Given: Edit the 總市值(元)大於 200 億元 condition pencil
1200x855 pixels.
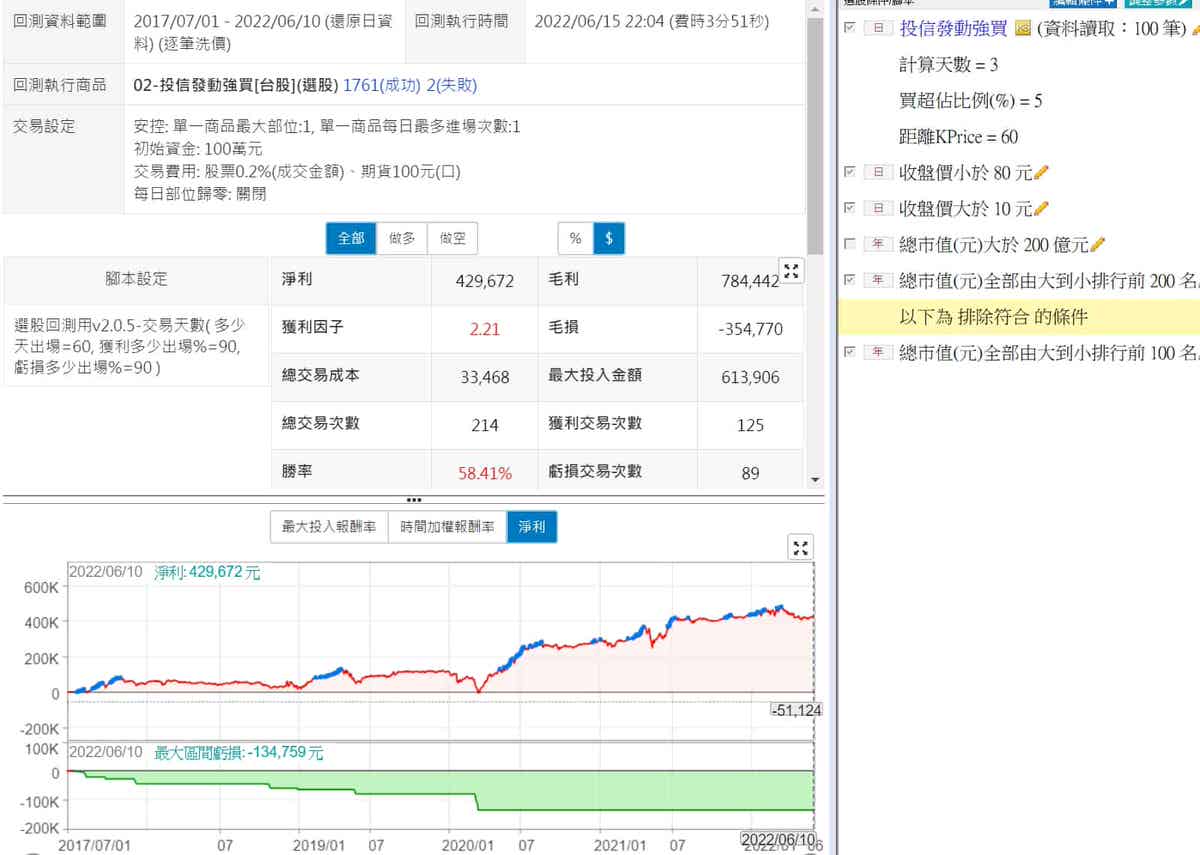Looking at the screenshot, I should coord(1098,244).
